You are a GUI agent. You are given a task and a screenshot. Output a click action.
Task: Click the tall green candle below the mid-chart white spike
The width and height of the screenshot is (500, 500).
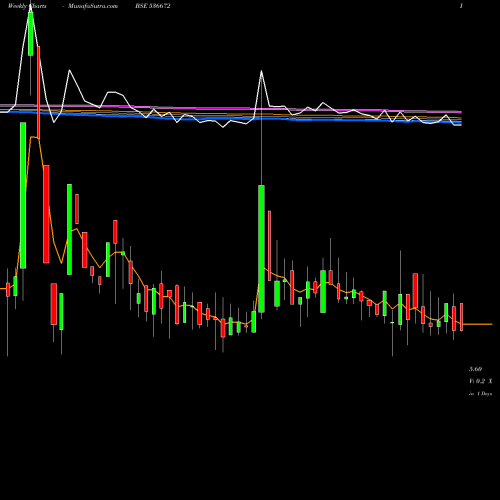(262, 249)
